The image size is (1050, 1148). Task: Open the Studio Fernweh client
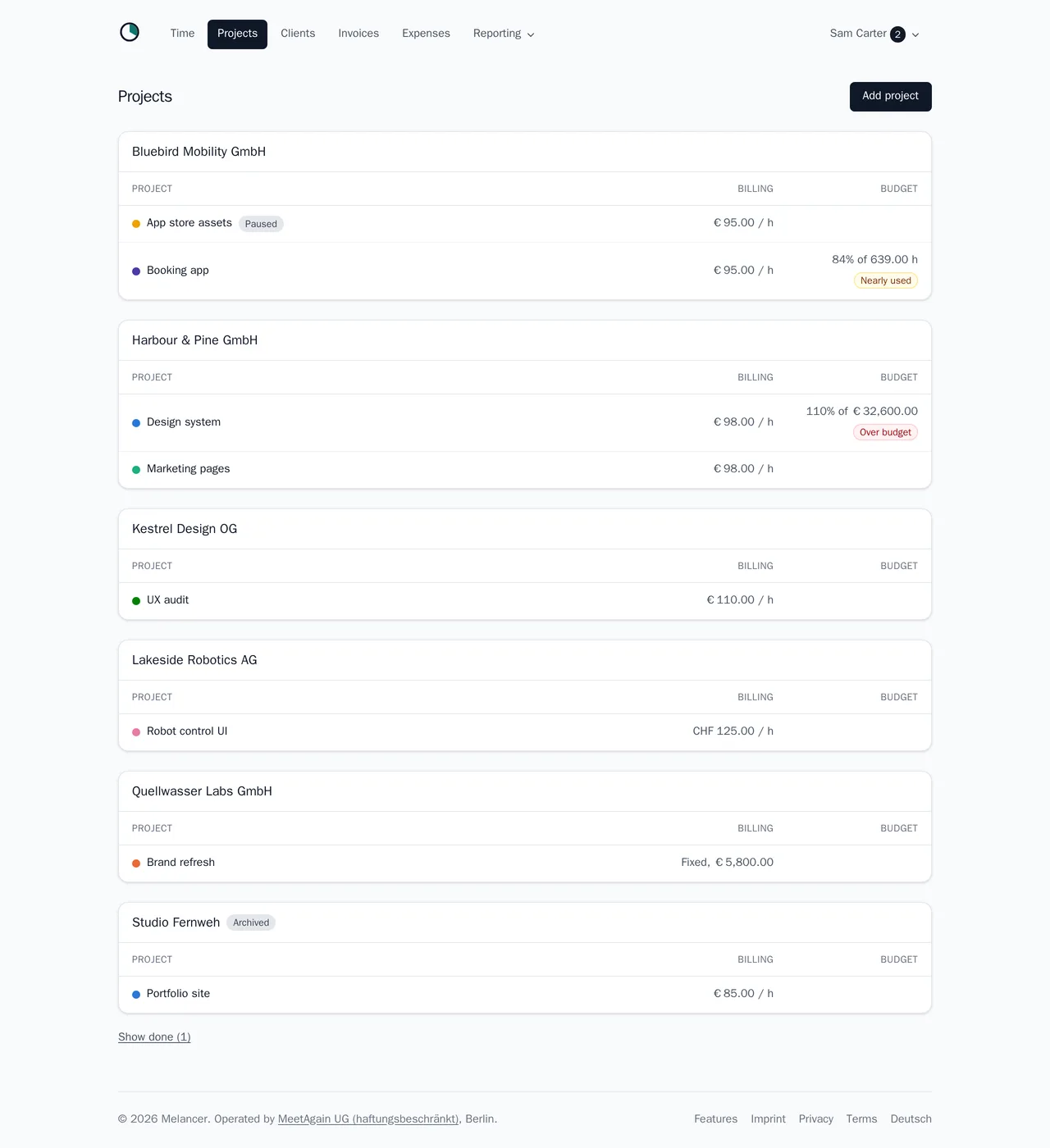[176, 922]
